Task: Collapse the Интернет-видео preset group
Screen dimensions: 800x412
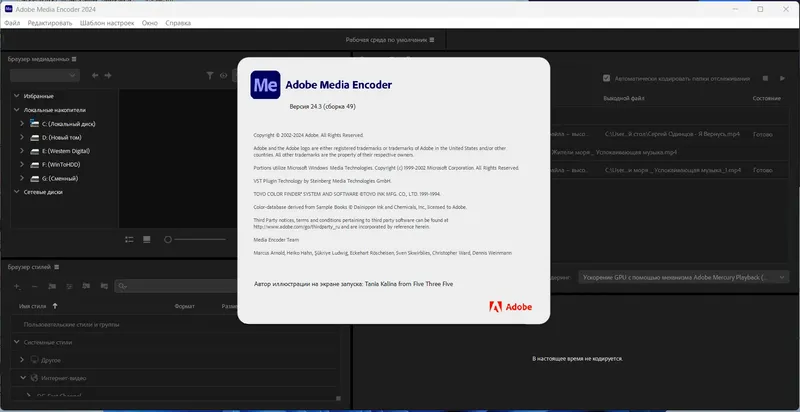Action: click(x=23, y=378)
